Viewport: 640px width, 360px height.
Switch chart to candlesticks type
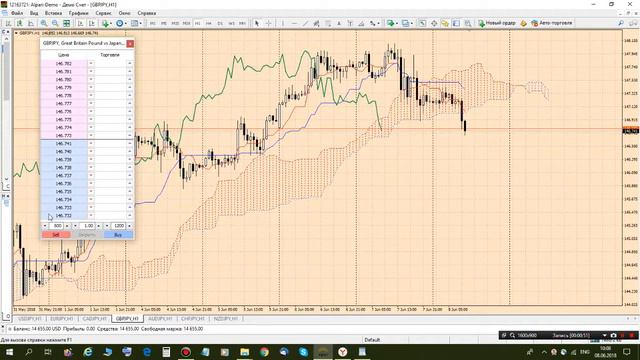point(19,23)
